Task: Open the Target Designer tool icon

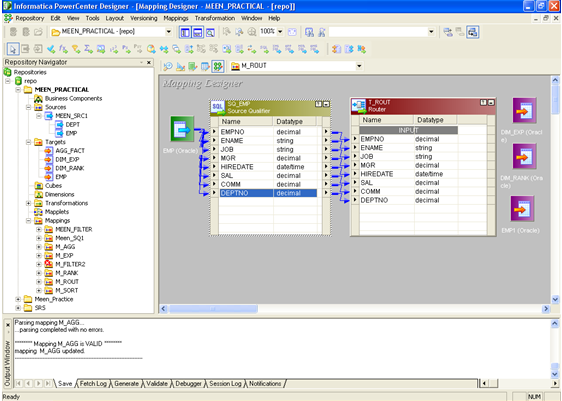Action: (180, 66)
